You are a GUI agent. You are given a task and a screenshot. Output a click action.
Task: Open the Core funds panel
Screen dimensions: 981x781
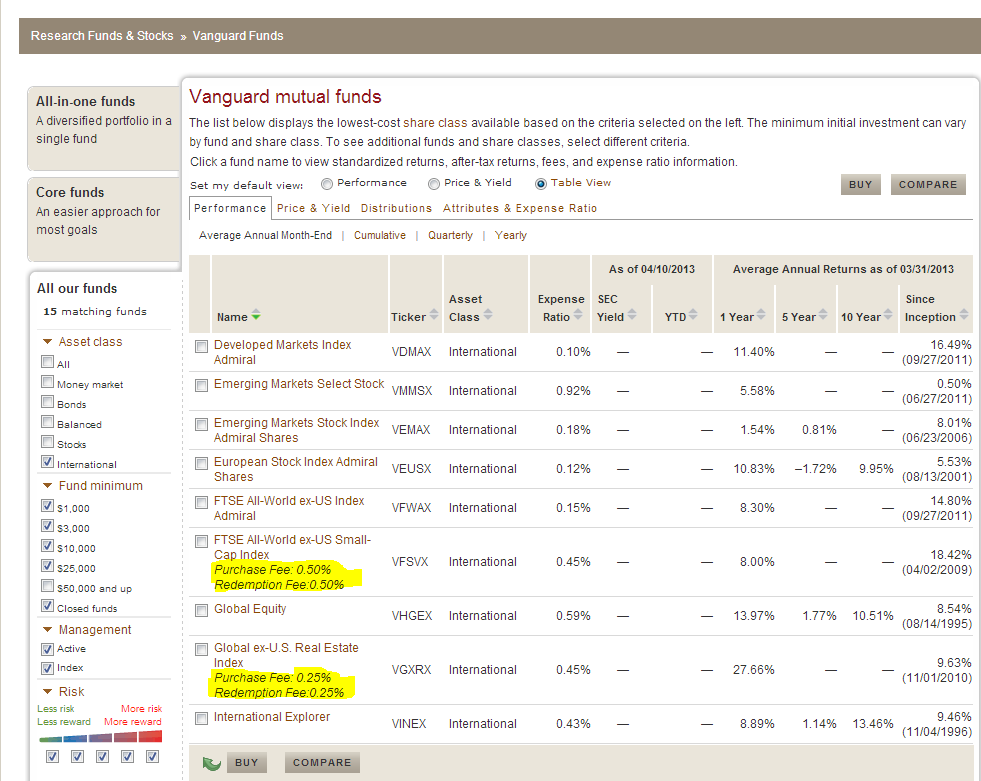click(104, 219)
